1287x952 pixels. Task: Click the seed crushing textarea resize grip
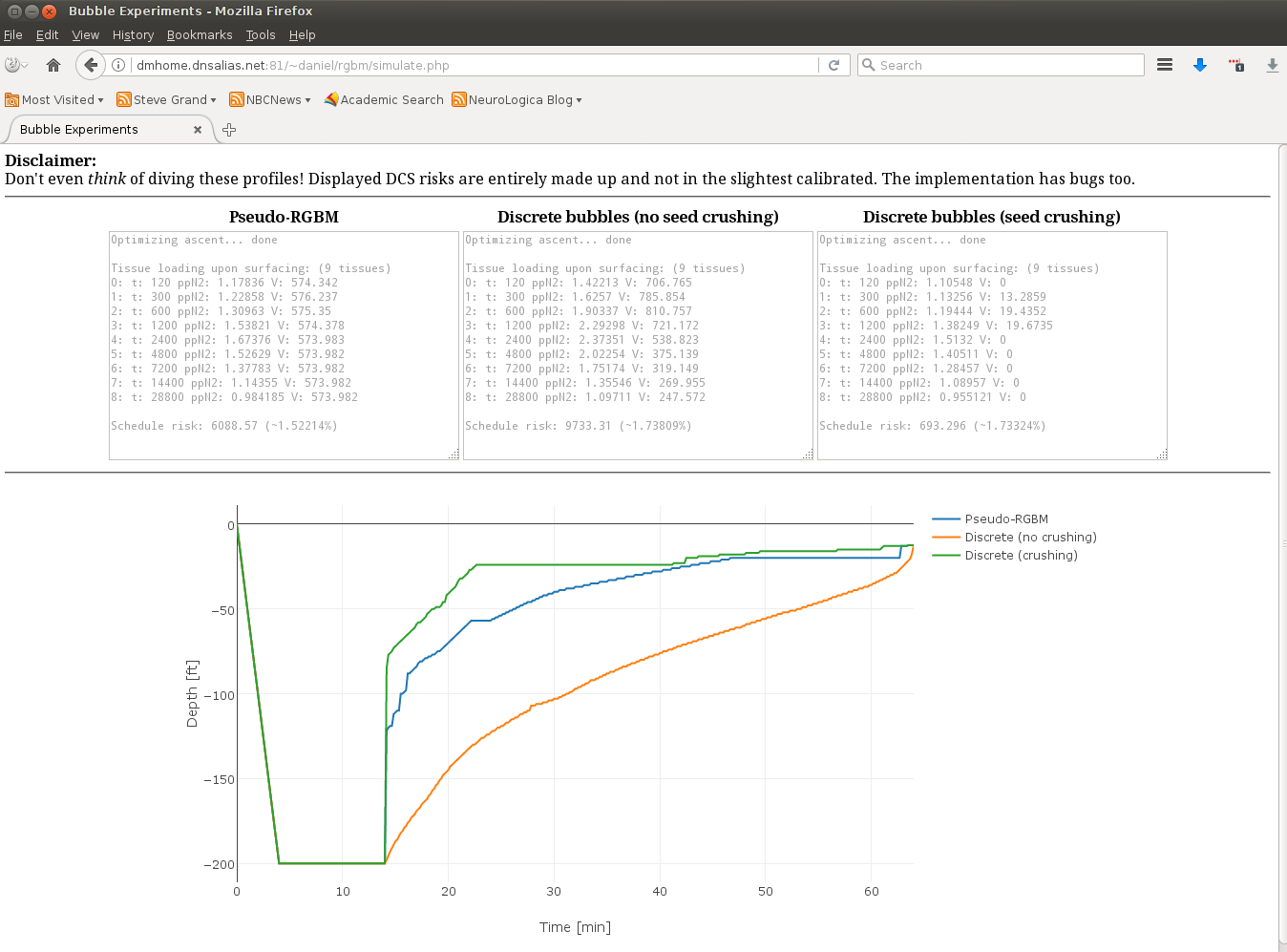[1162, 455]
